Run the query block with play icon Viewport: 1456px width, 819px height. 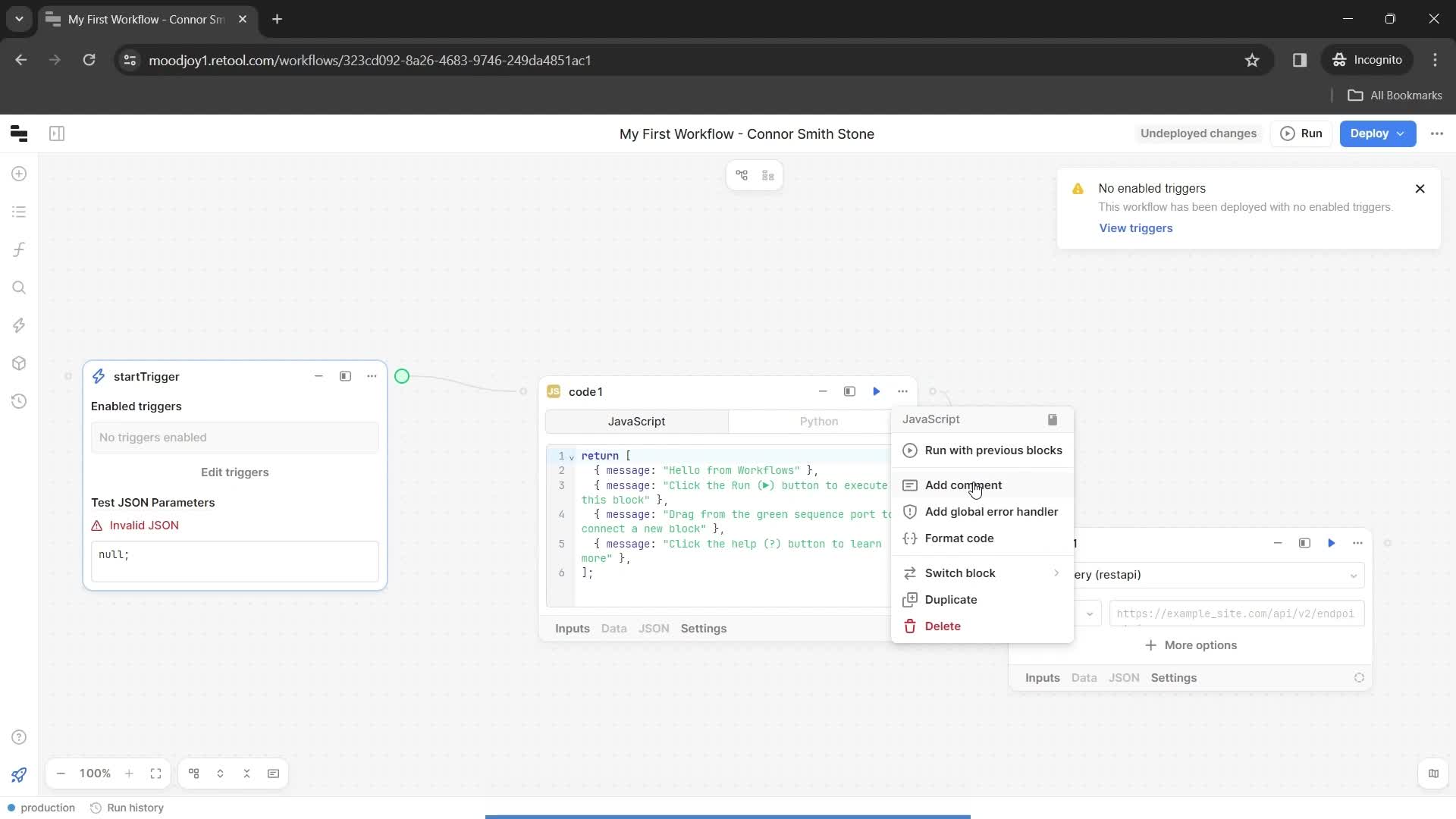pos(1331,543)
